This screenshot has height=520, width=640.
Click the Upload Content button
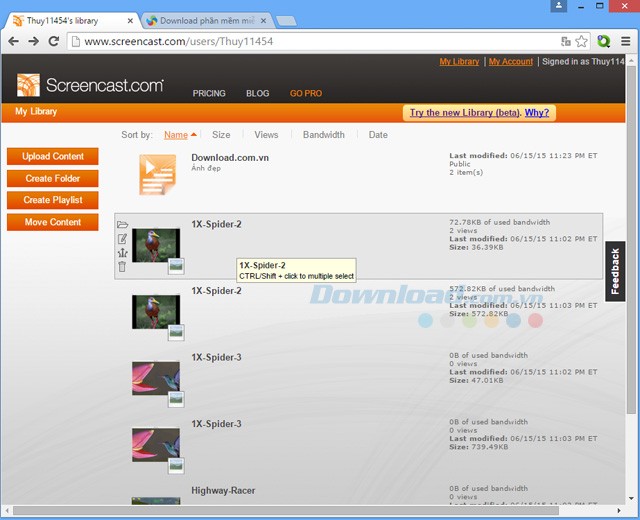coord(53,156)
